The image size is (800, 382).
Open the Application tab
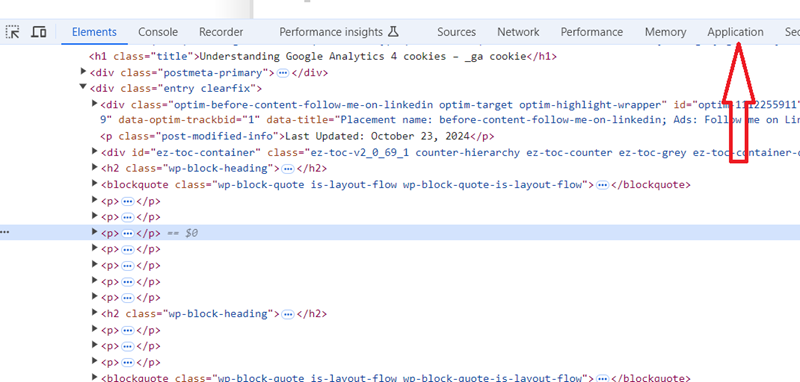point(735,32)
